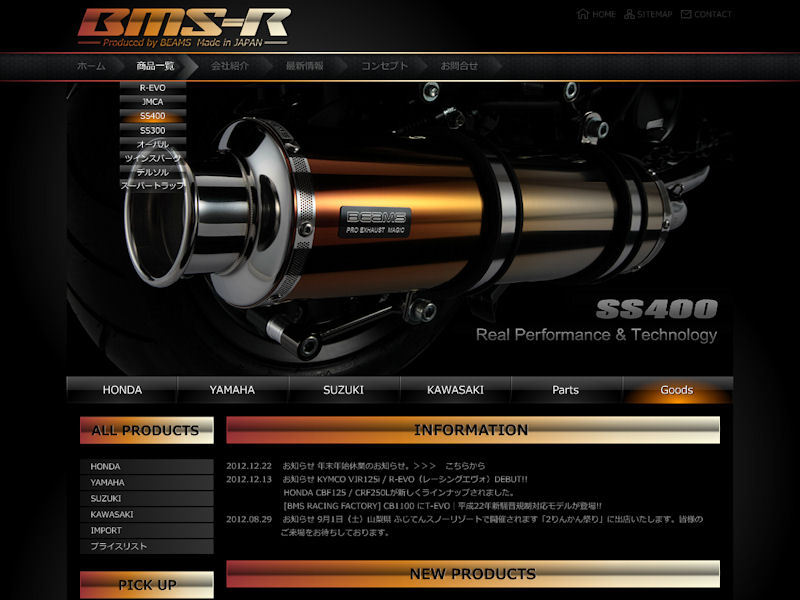Click the BMS-R logo in the header

click(x=184, y=28)
